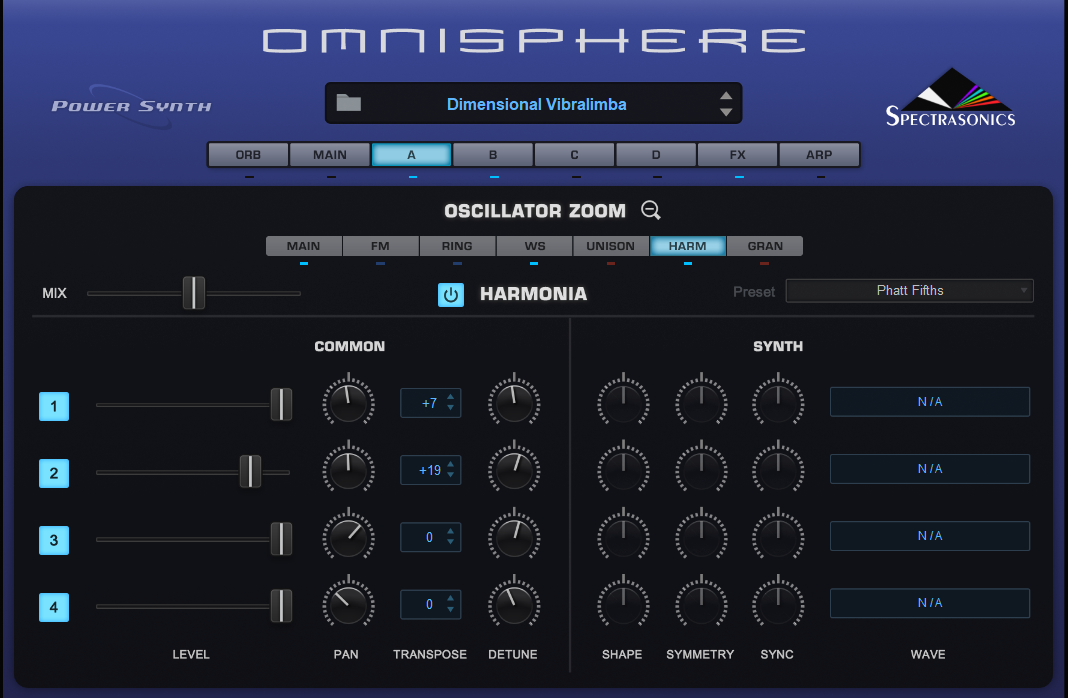Toggle Harmonia oscillator 4 button
Screen dimensions: 1068x698
54,607
